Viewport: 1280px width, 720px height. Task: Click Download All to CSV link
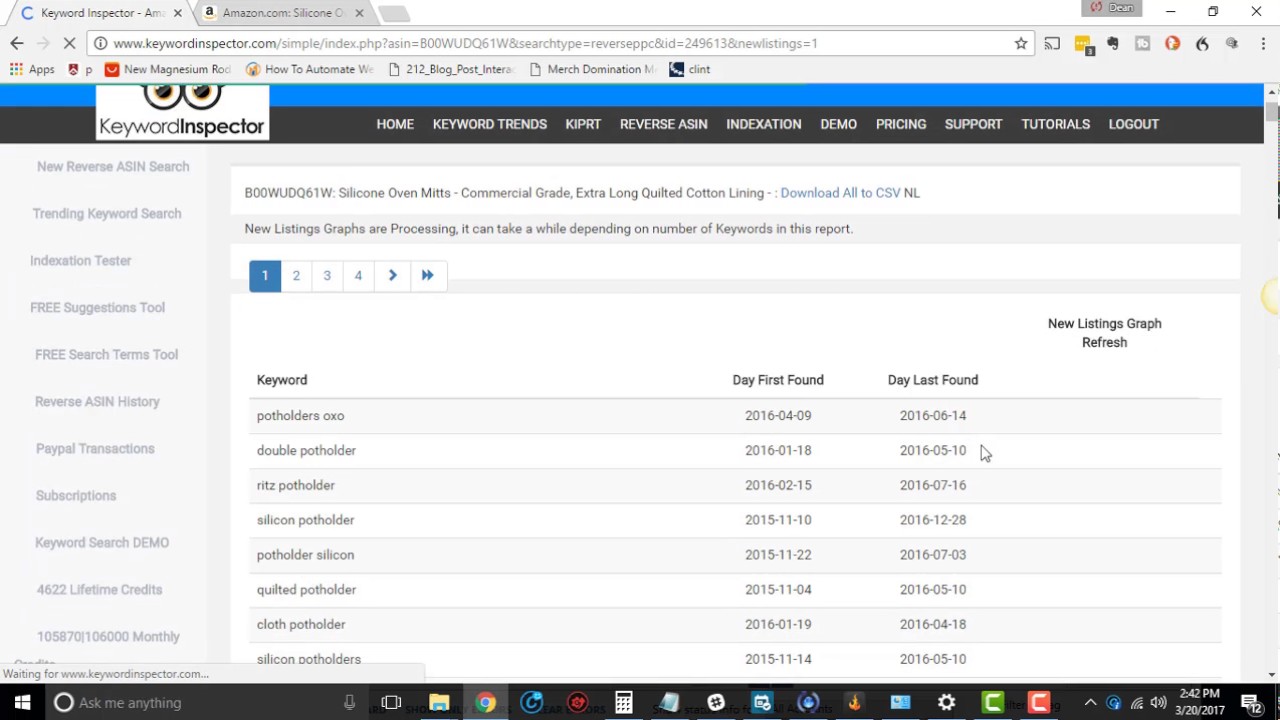840,193
